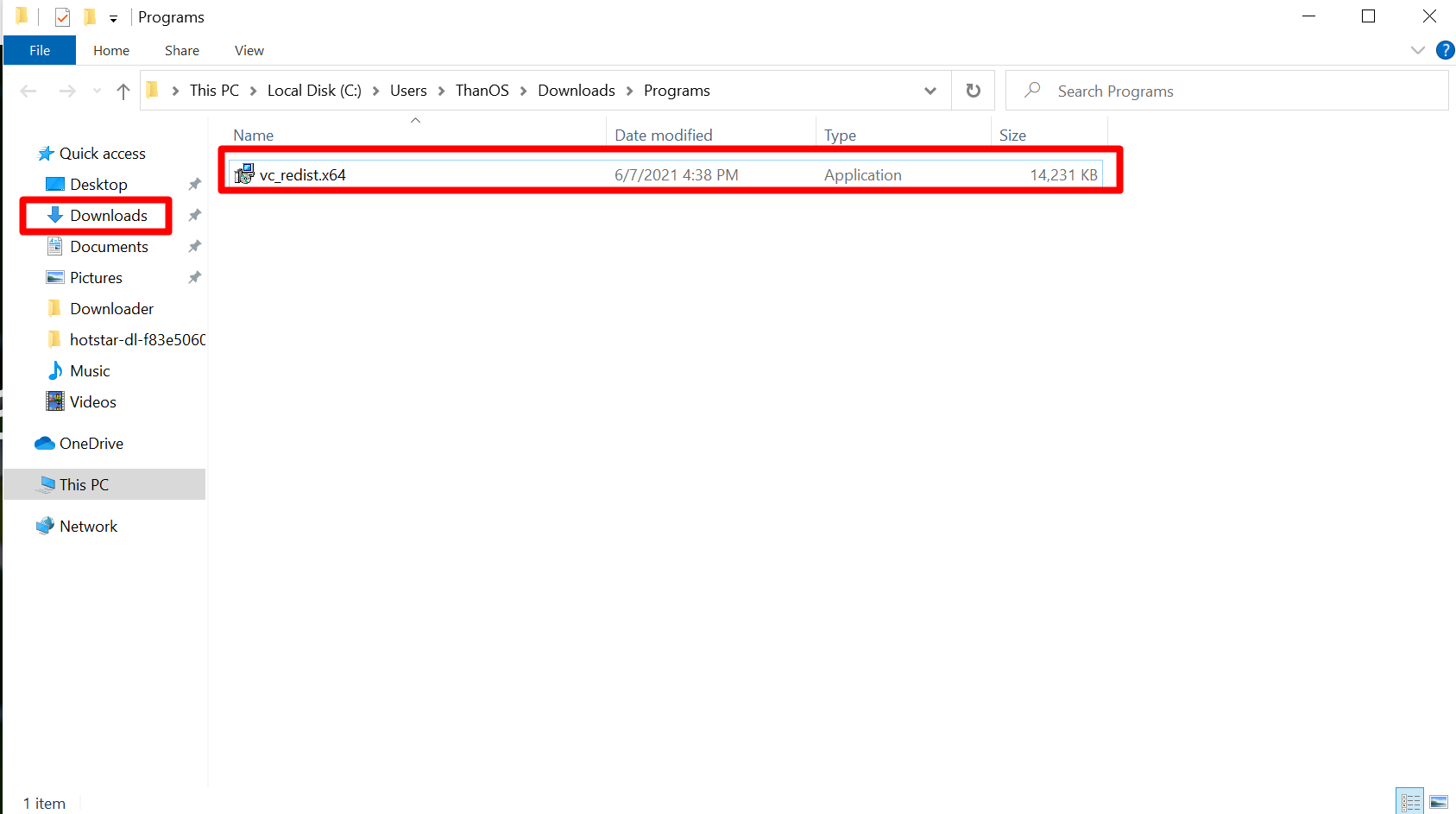Switch to large icons view
This screenshot has width=1456, height=814.
pos(1438,802)
